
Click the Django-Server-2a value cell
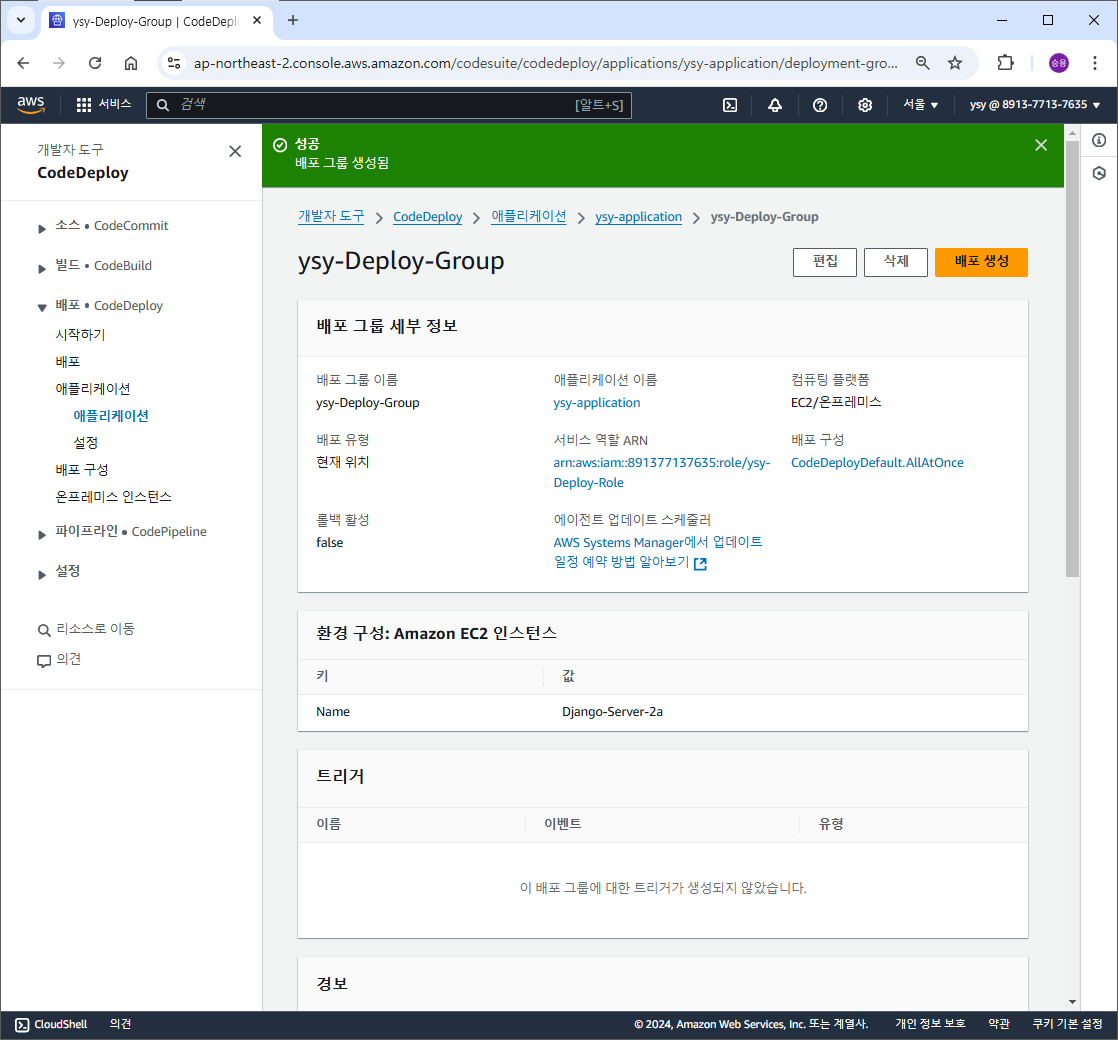pos(612,712)
